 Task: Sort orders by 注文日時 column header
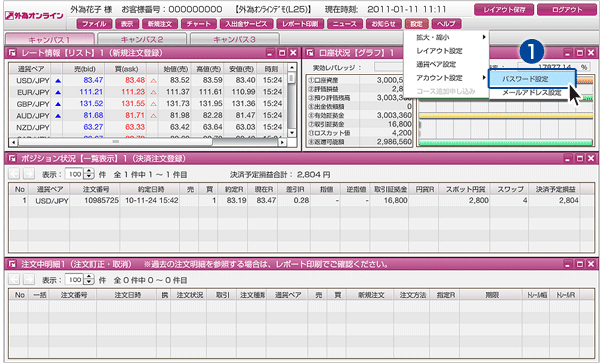pyautogui.click(x=127, y=295)
